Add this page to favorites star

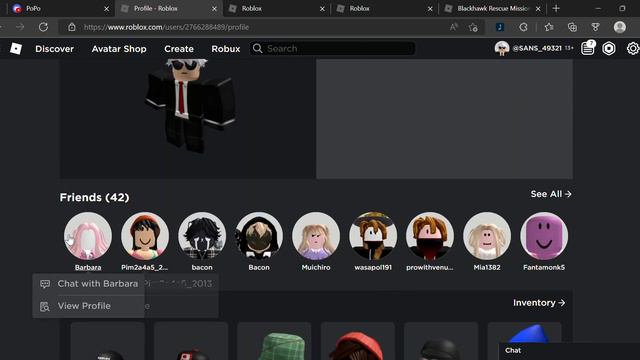click(473, 27)
